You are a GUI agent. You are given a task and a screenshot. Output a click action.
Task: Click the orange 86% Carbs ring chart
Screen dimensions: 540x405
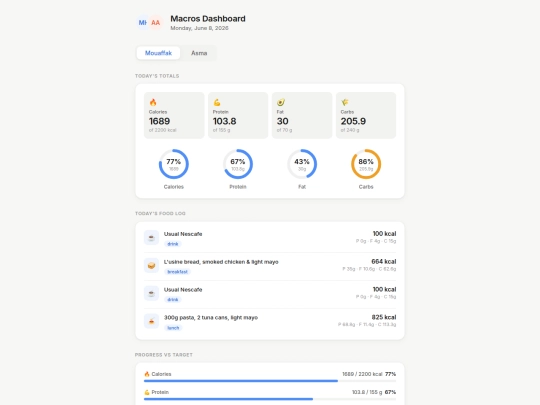366,164
